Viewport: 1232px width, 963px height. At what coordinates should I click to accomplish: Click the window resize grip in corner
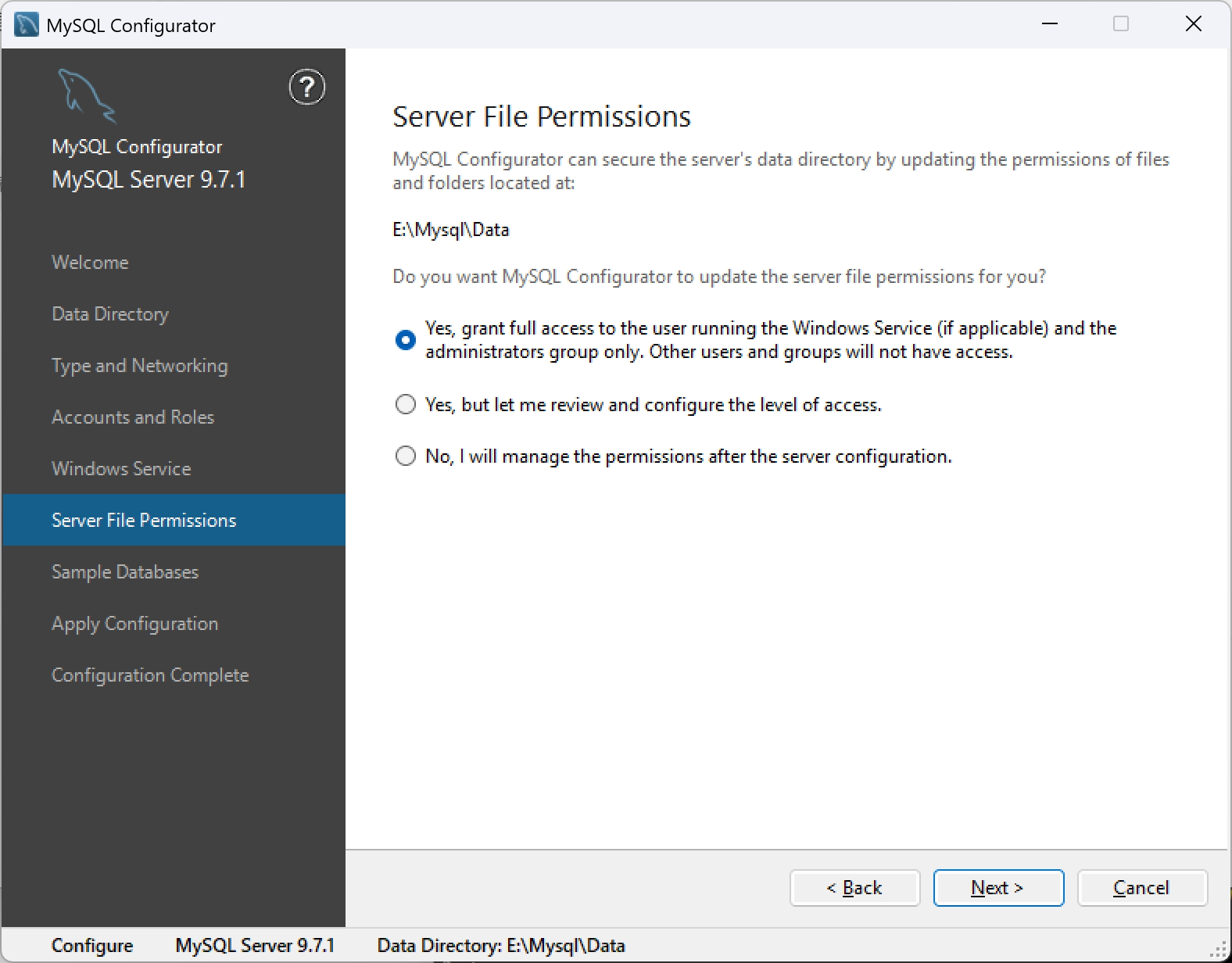[x=1219, y=950]
